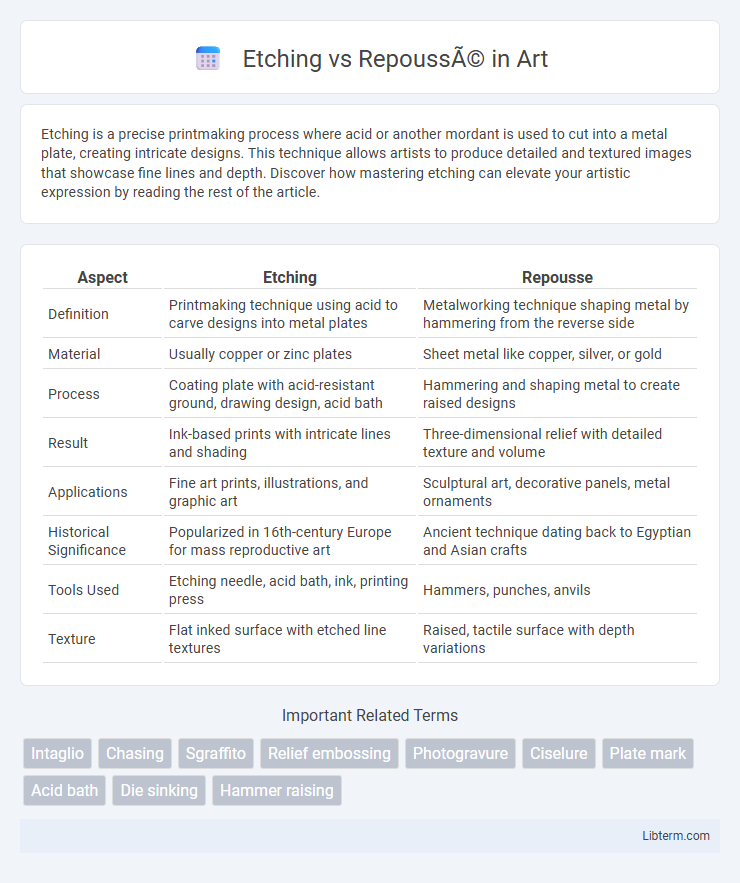The width and height of the screenshot is (740, 883).
Task: Click the Relief embossing tag
Action: pyautogui.click(x=329, y=753)
